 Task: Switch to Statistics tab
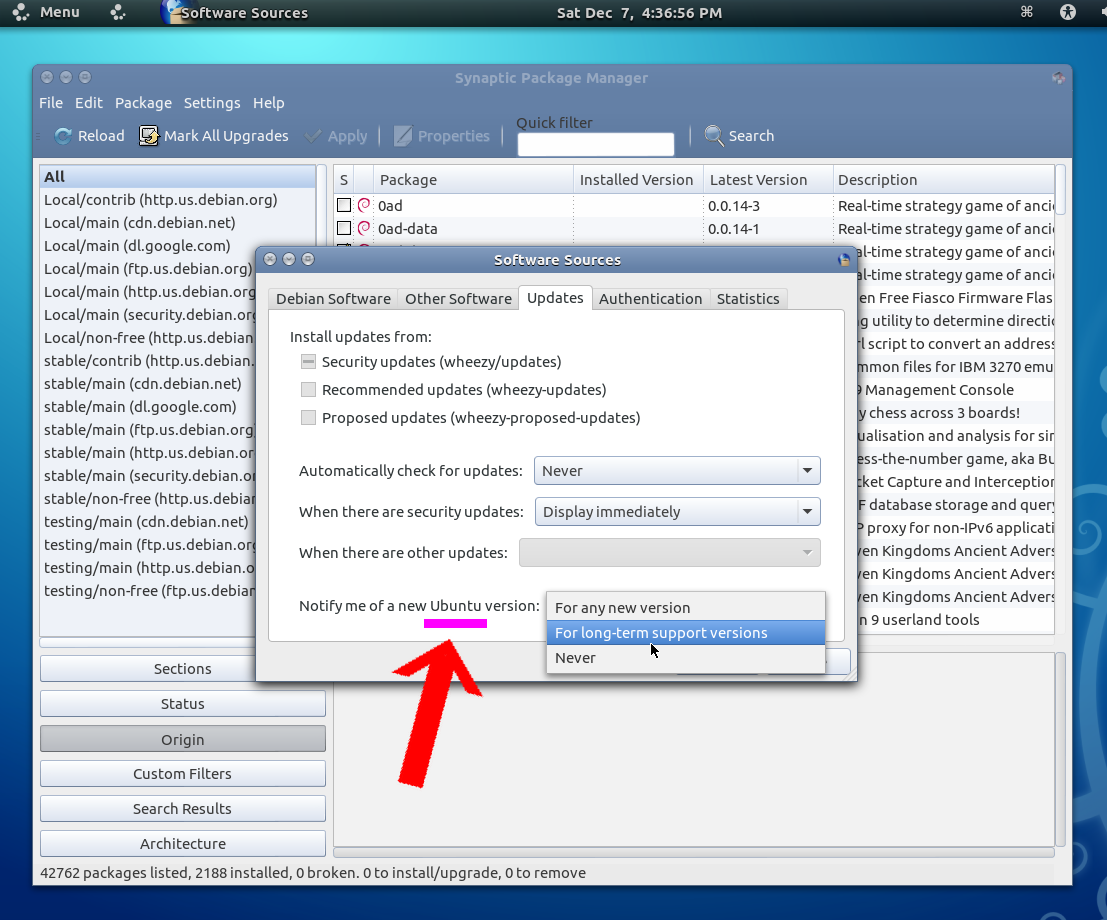(x=748, y=299)
